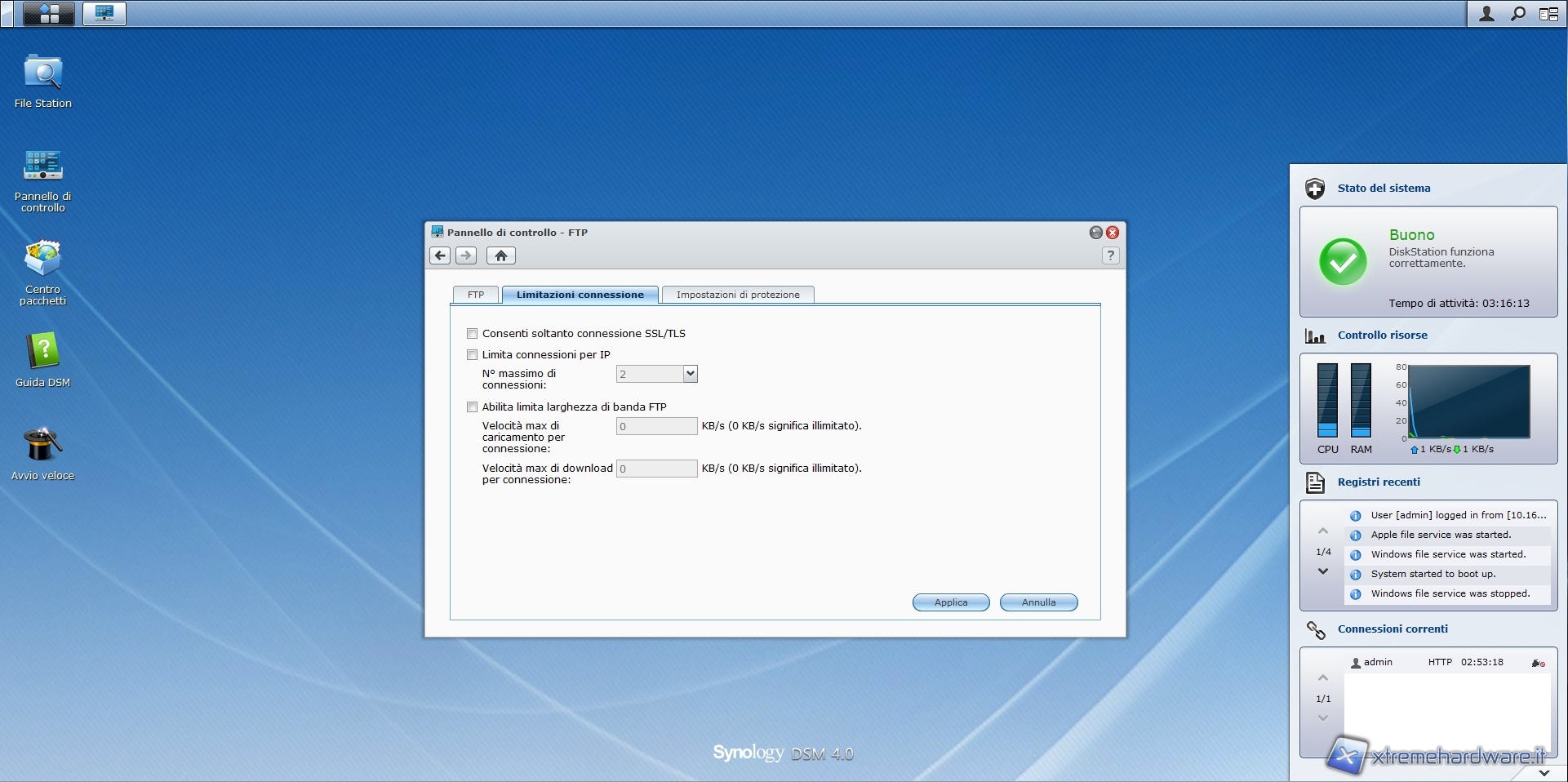The width and height of the screenshot is (1568, 782).
Task: Open Pannello di controllo desktop icon
Action: (x=42, y=166)
